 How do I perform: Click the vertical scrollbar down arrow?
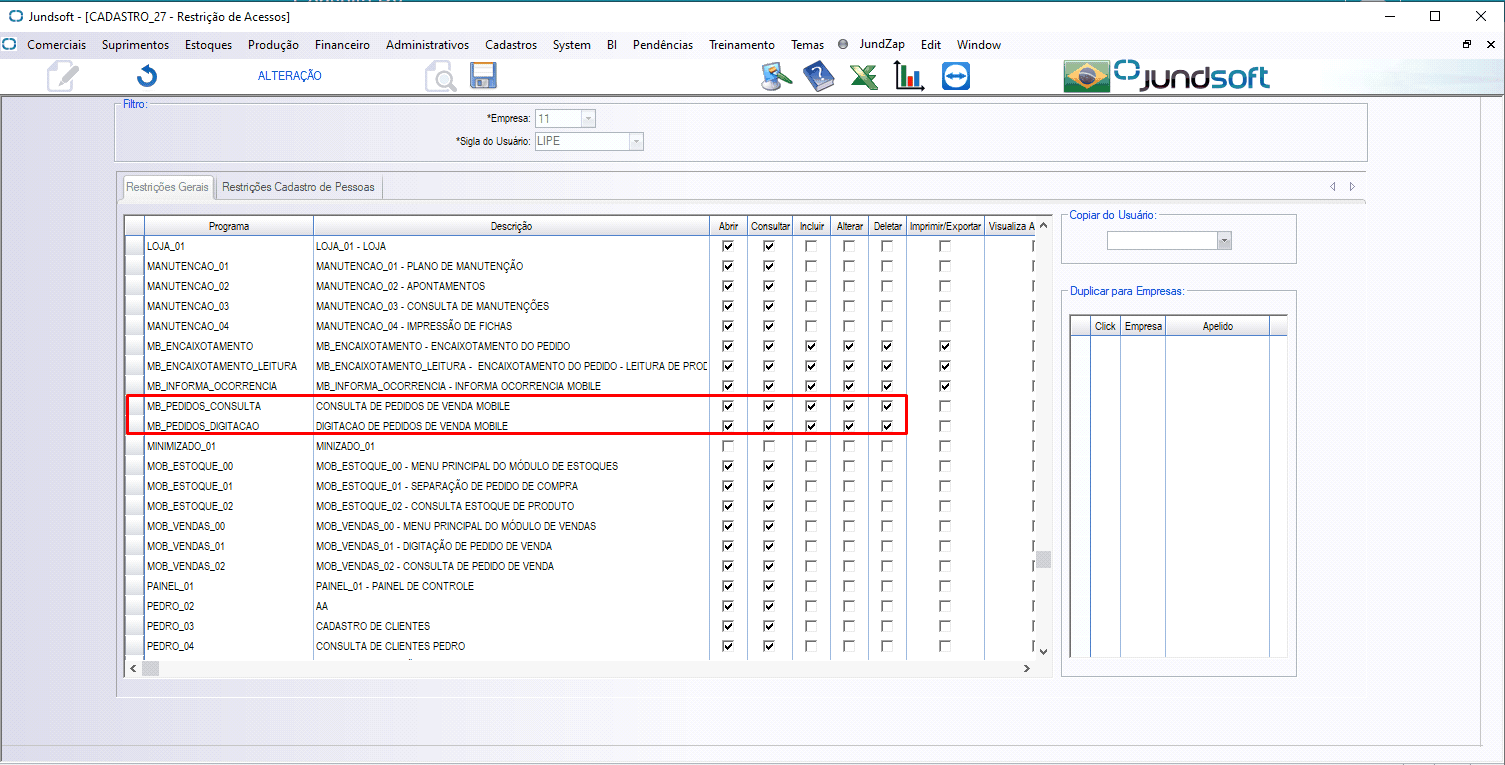pyautogui.click(x=1043, y=651)
